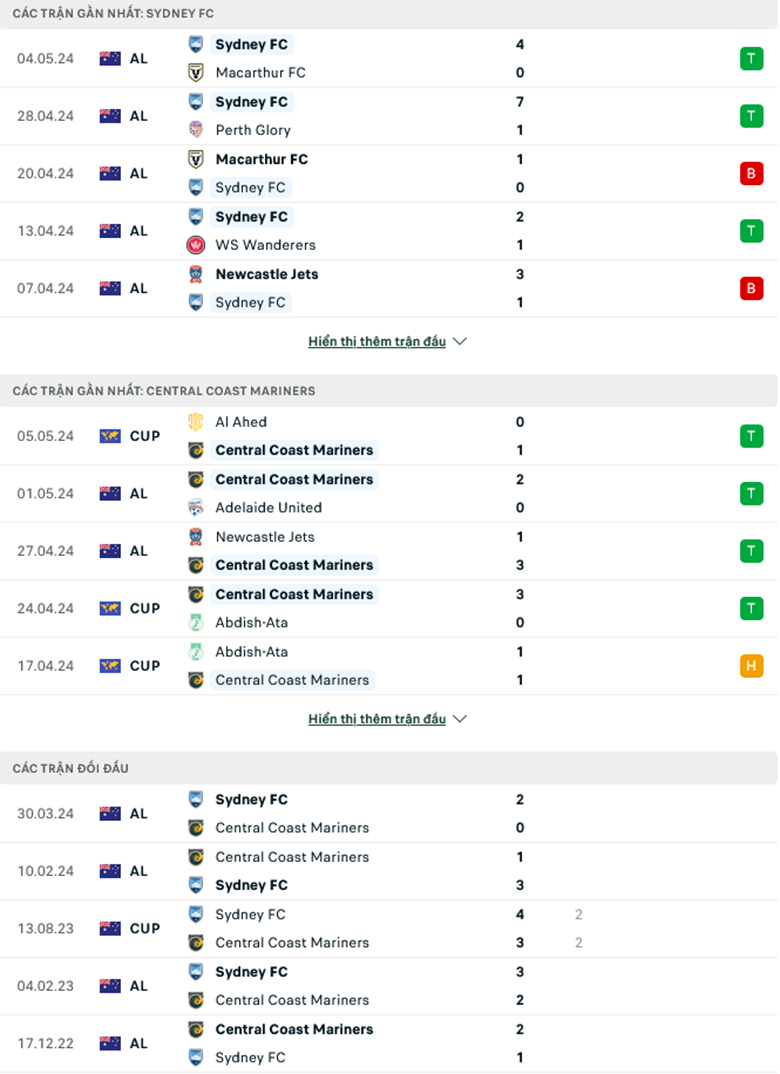
Task: Click the Perth Glory club crest icon
Action: pyautogui.click(x=196, y=130)
